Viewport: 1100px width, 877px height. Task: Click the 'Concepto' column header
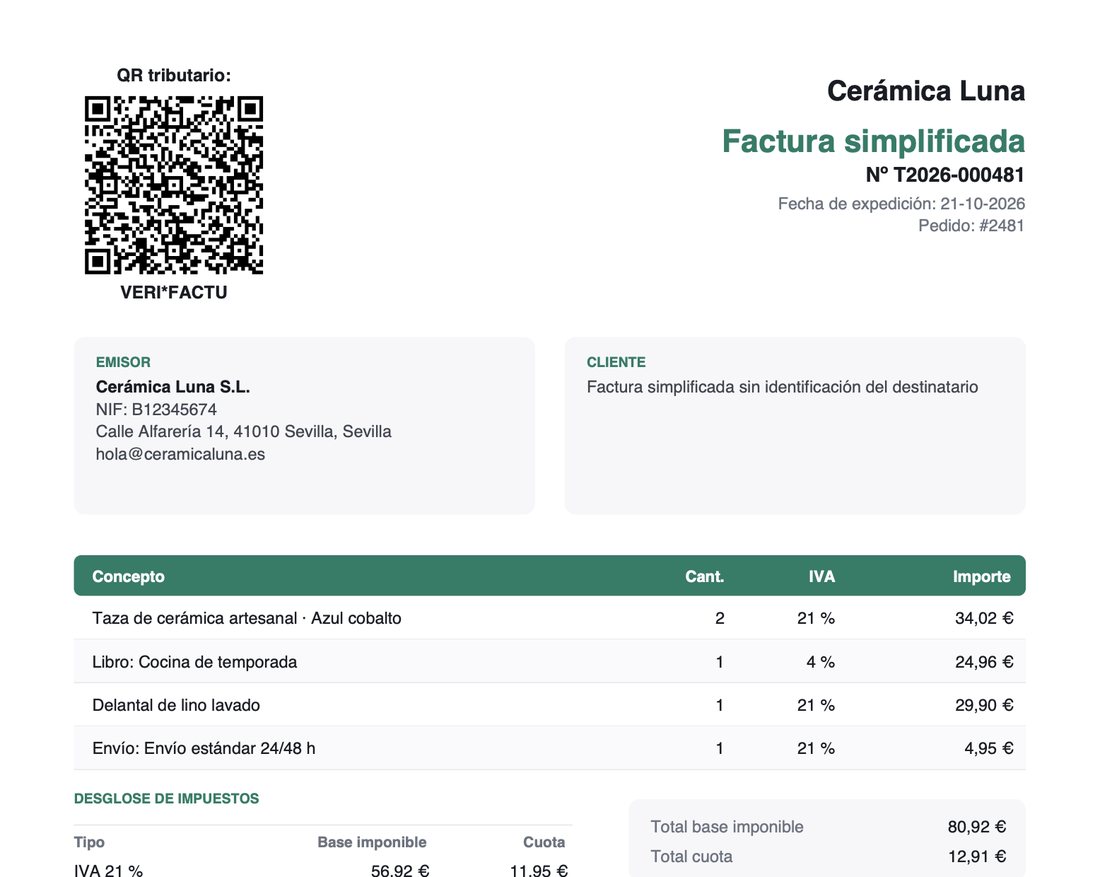[x=128, y=576]
